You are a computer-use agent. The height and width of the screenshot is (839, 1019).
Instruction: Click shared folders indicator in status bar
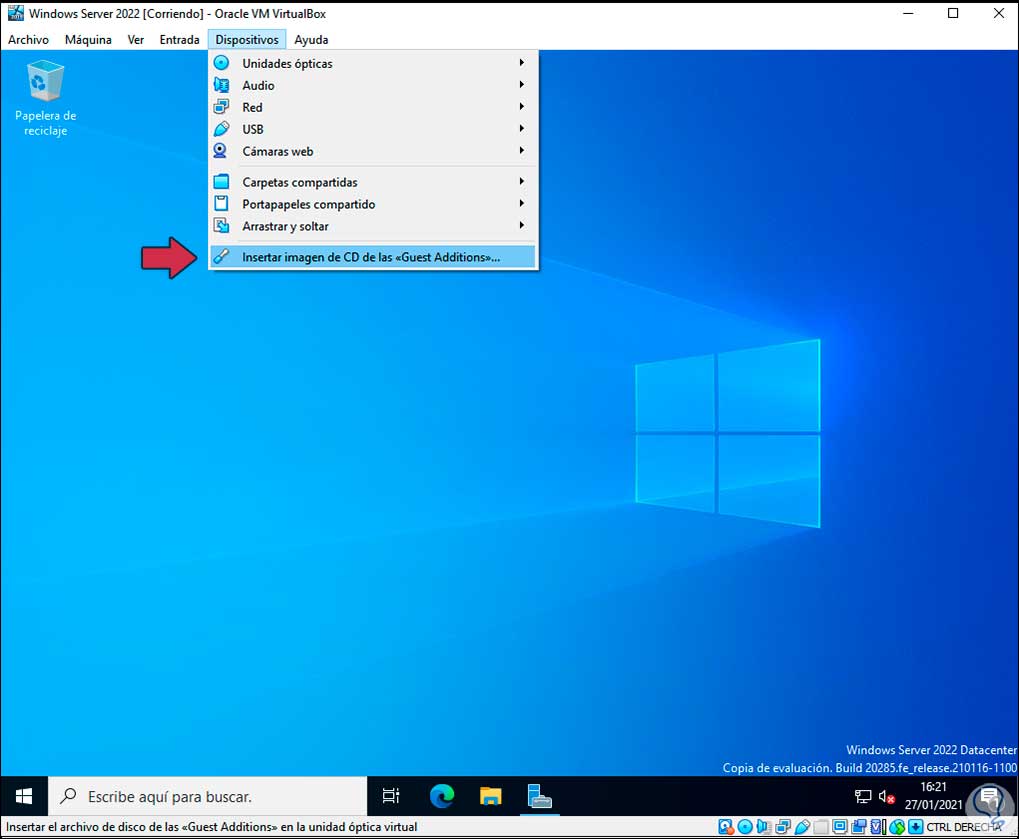point(821,827)
